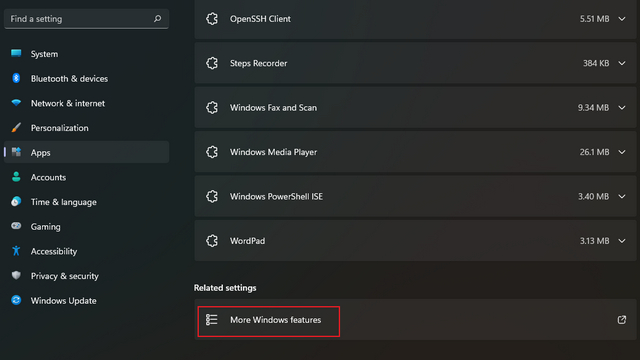640x360 pixels.
Task: Open Accounts settings
Action: pos(86,177)
